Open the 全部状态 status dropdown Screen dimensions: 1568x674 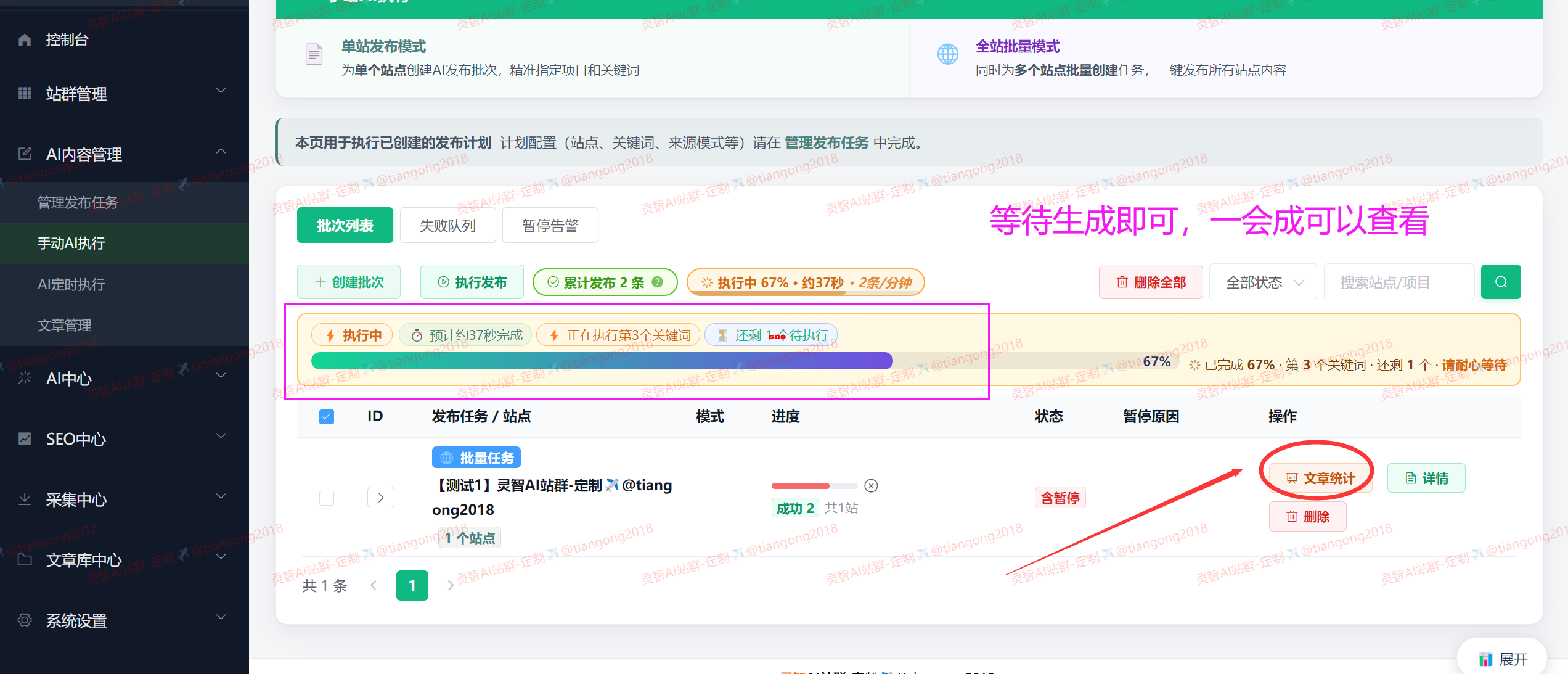(x=1262, y=282)
